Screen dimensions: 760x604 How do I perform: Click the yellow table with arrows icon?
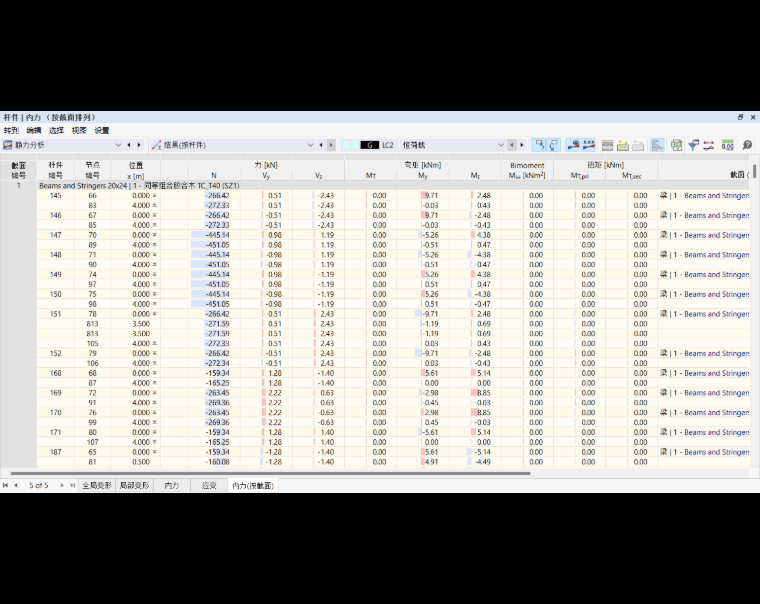tap(623, 145)
